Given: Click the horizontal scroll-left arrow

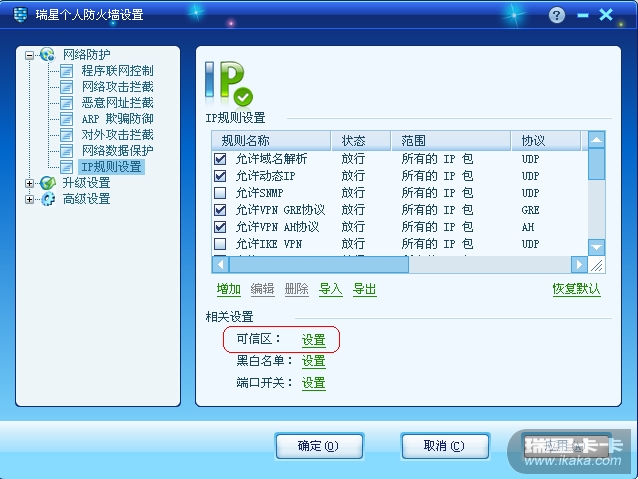Looking at the screenshot, I should (221, 265).
